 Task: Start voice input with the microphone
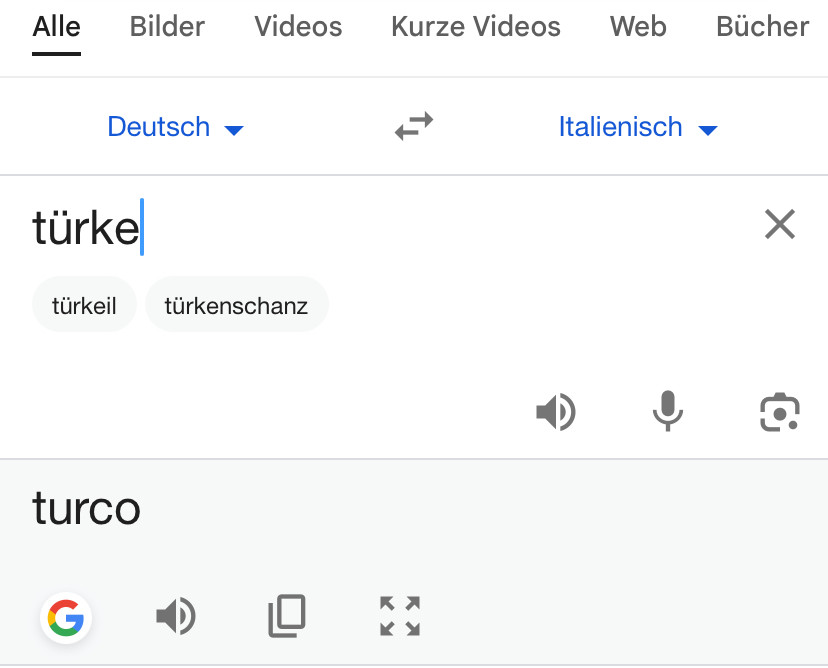pos(667,411)
